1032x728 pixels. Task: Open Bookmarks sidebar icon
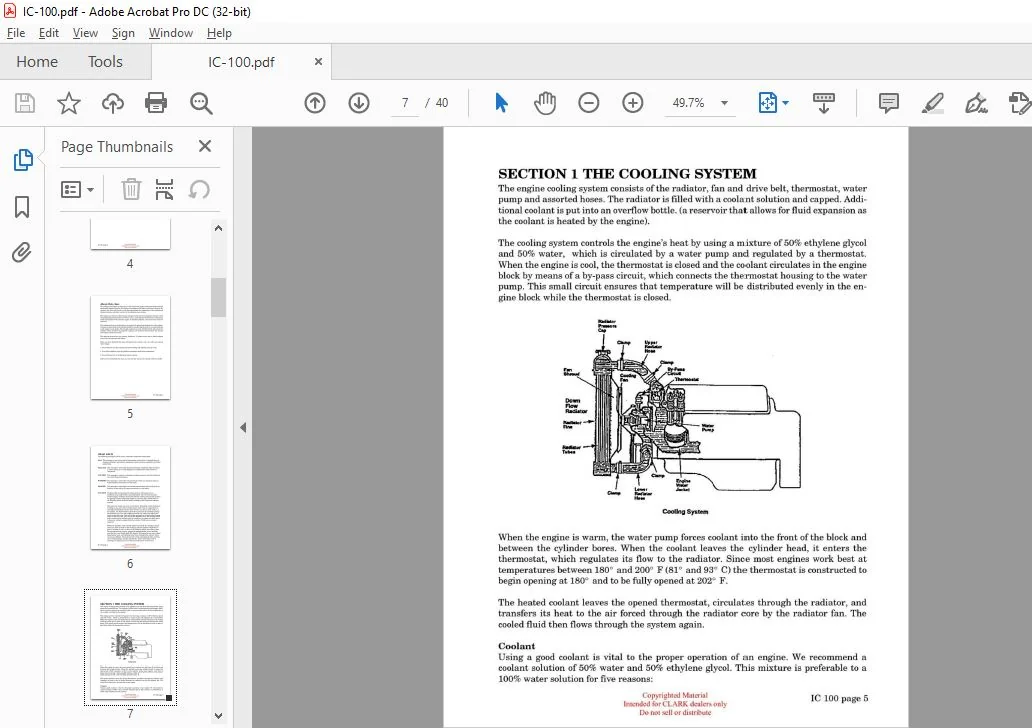pos(22,207)
